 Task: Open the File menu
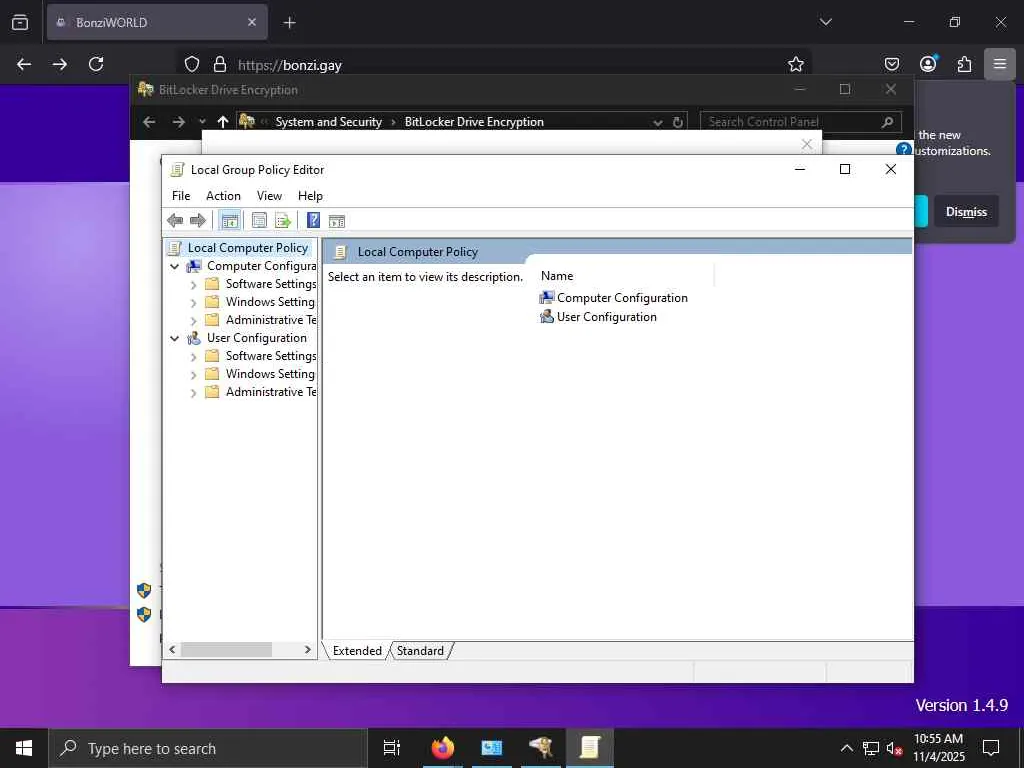[x=181, y=196]
